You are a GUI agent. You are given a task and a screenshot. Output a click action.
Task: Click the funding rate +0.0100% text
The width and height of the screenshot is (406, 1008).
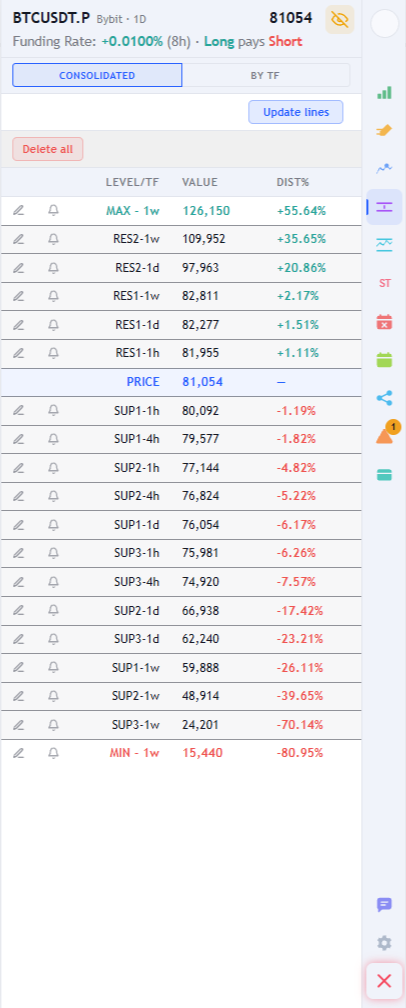tap(132, 42)
